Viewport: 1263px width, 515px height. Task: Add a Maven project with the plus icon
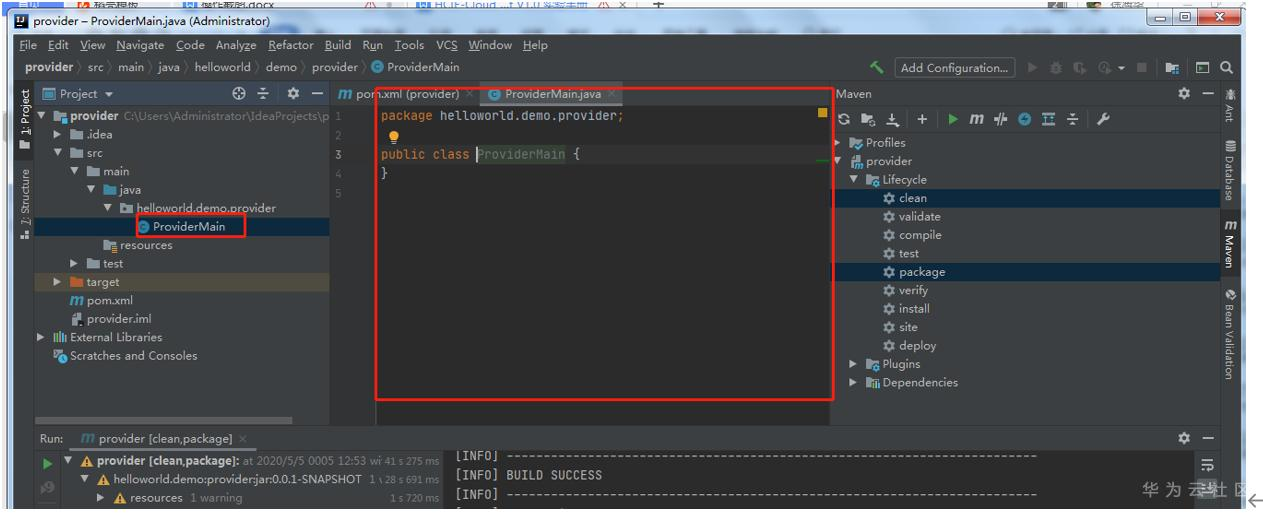pyautogui.click(x=922, y=119)
